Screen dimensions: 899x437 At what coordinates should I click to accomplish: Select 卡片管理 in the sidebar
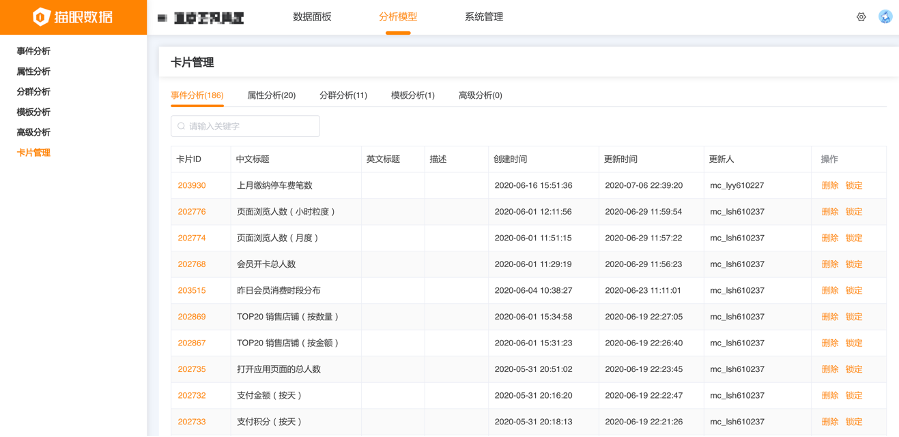33,153
